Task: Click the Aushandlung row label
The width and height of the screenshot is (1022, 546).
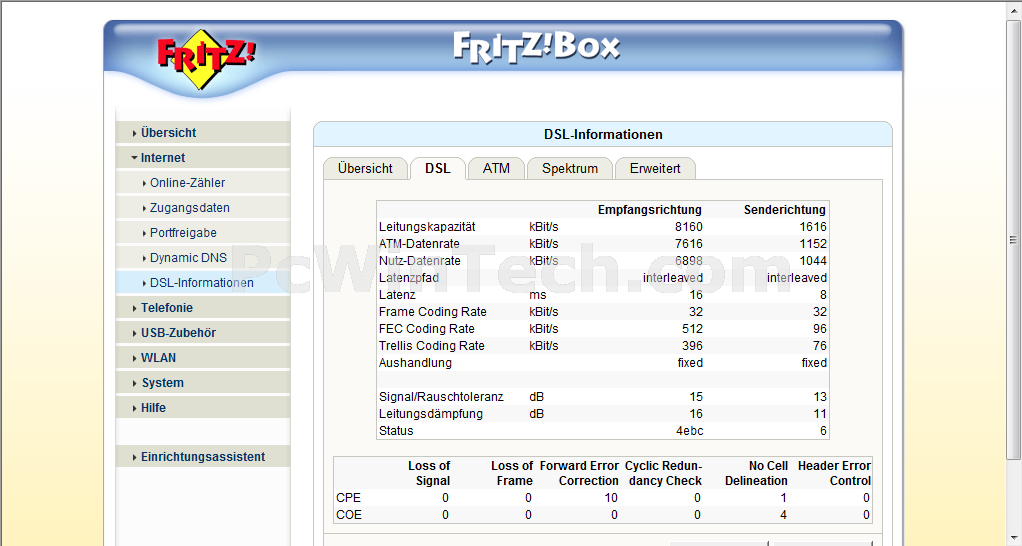Action: click(x=415, y=362)
